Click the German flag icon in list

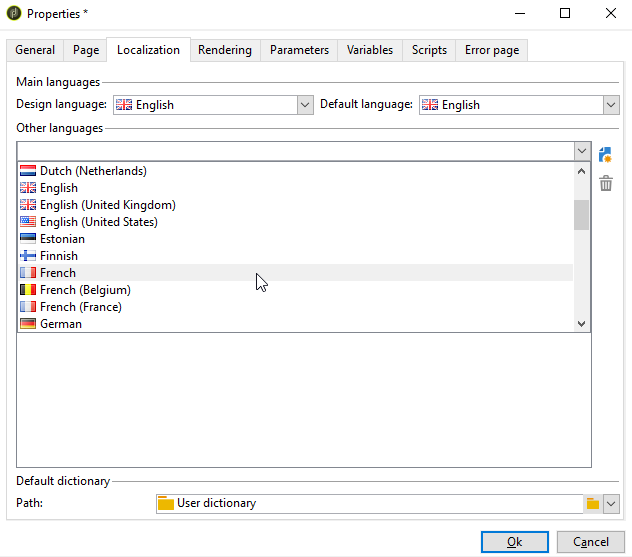click(28, 324)
